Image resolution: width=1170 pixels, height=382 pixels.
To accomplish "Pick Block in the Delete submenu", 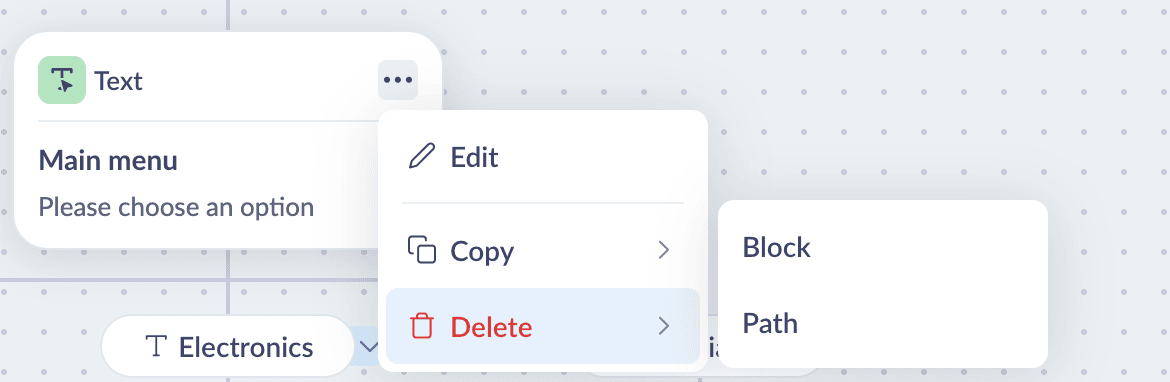I will 883,247.
